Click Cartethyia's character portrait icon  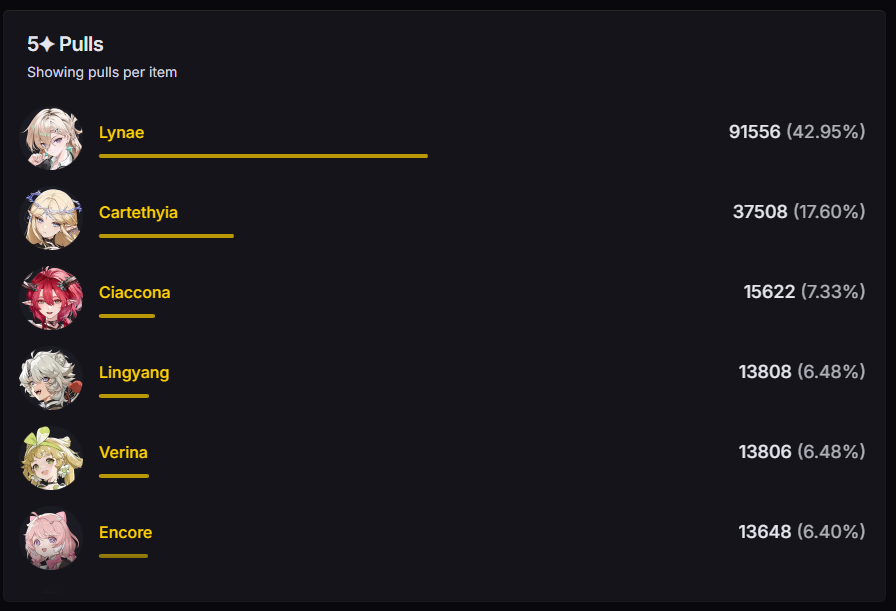(52, 219)
